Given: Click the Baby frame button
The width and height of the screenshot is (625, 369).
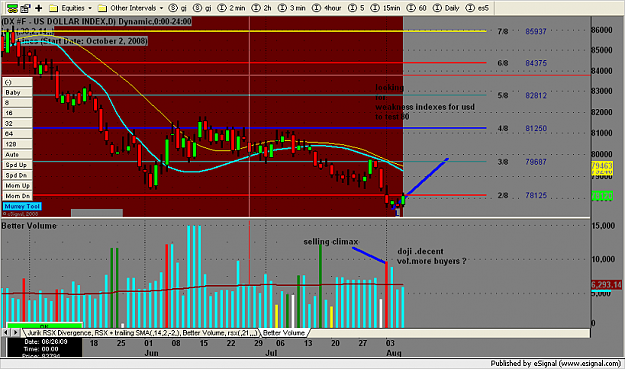Looking at the screenshot, I should [17, 92].
